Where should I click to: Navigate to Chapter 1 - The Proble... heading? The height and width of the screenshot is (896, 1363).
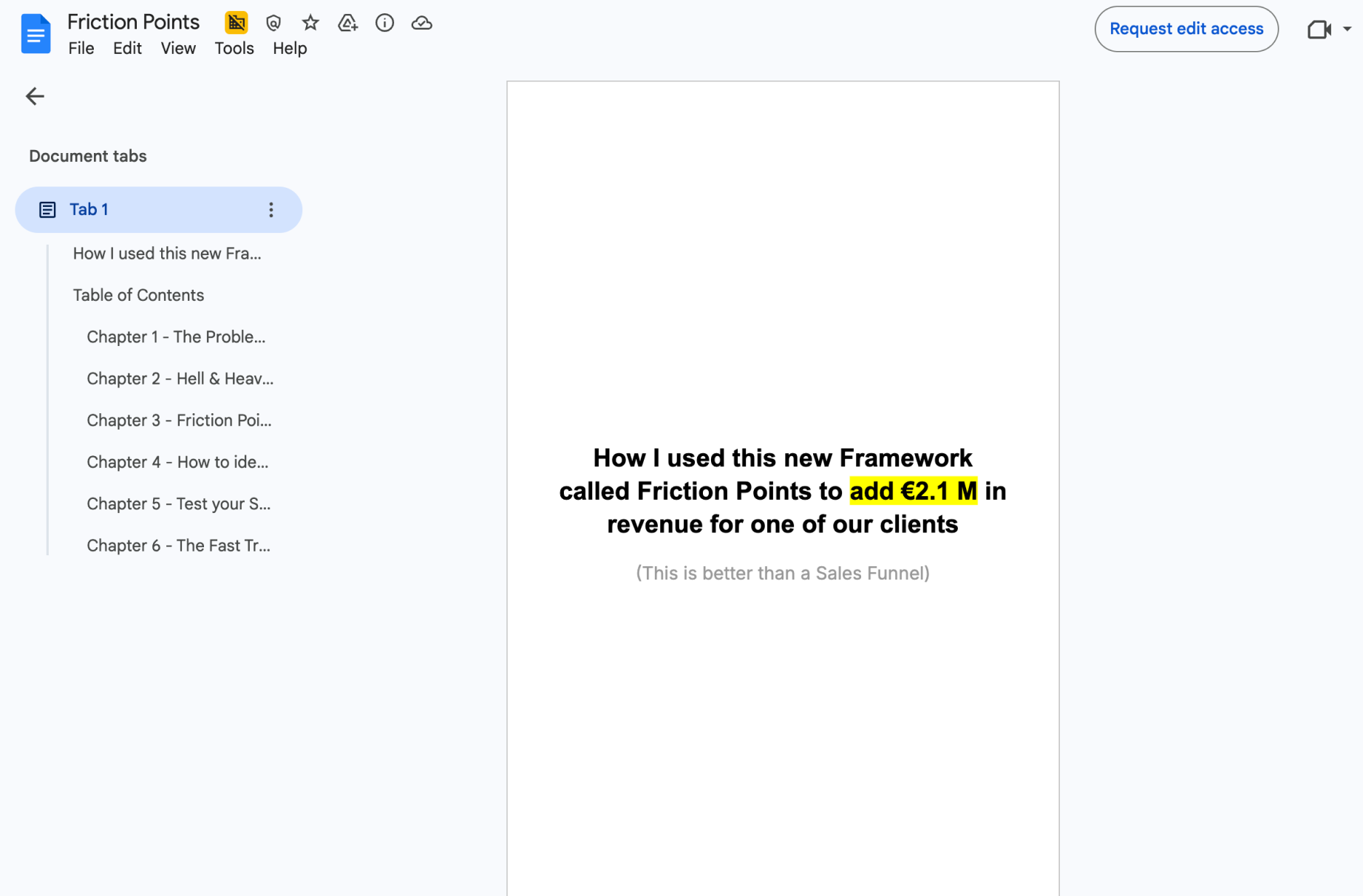coord(176,337)
